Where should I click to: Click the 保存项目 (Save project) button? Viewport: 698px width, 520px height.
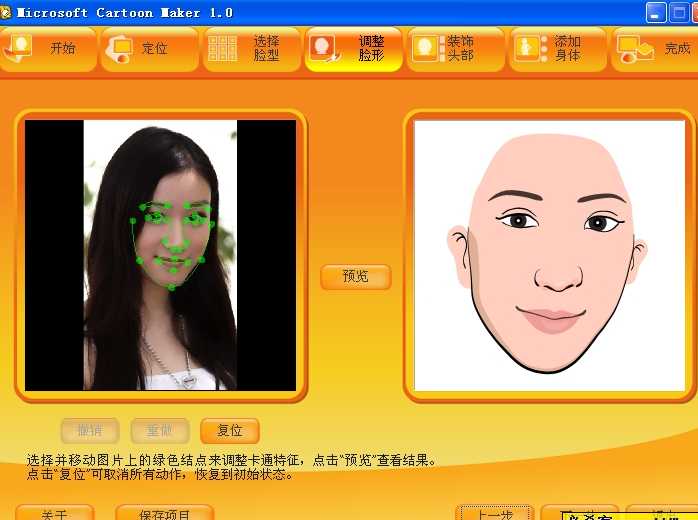[165, 513]
